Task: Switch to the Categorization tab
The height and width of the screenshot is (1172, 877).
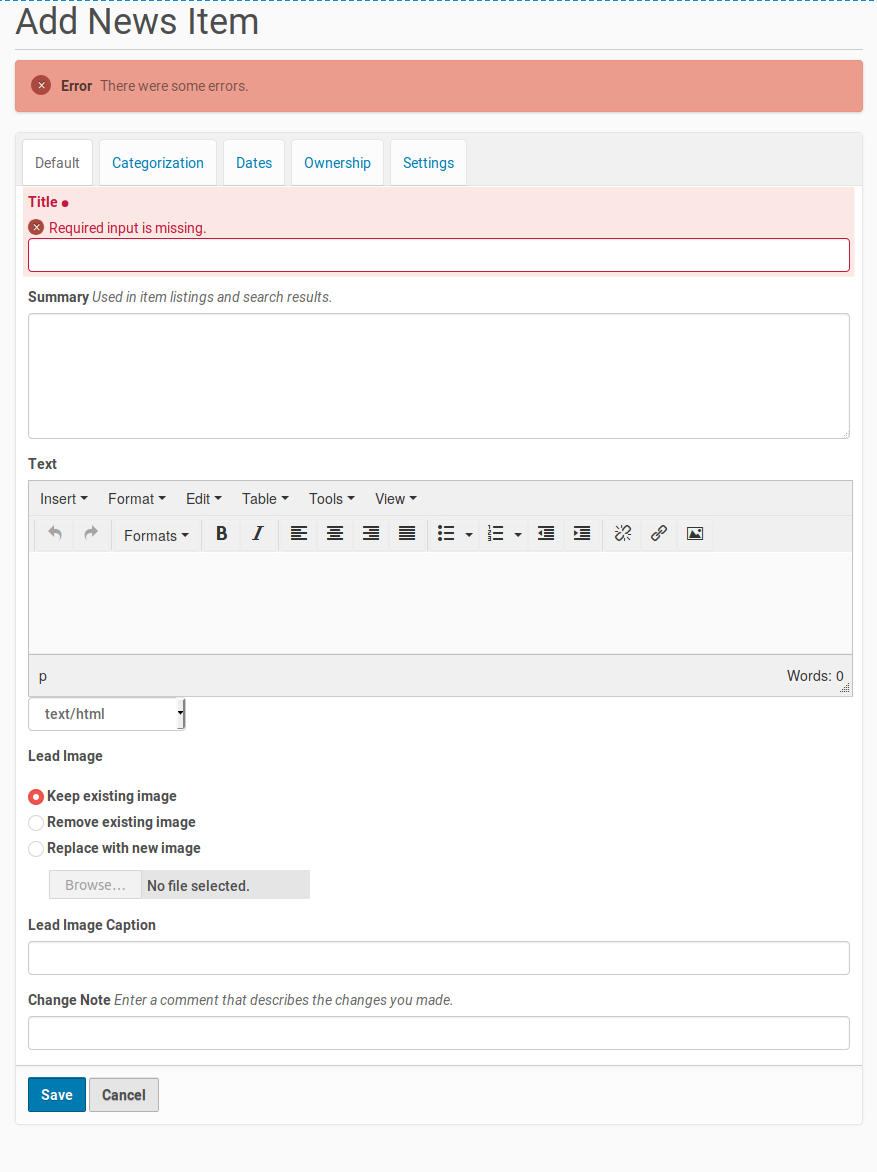Action: (x=157, y=162)
